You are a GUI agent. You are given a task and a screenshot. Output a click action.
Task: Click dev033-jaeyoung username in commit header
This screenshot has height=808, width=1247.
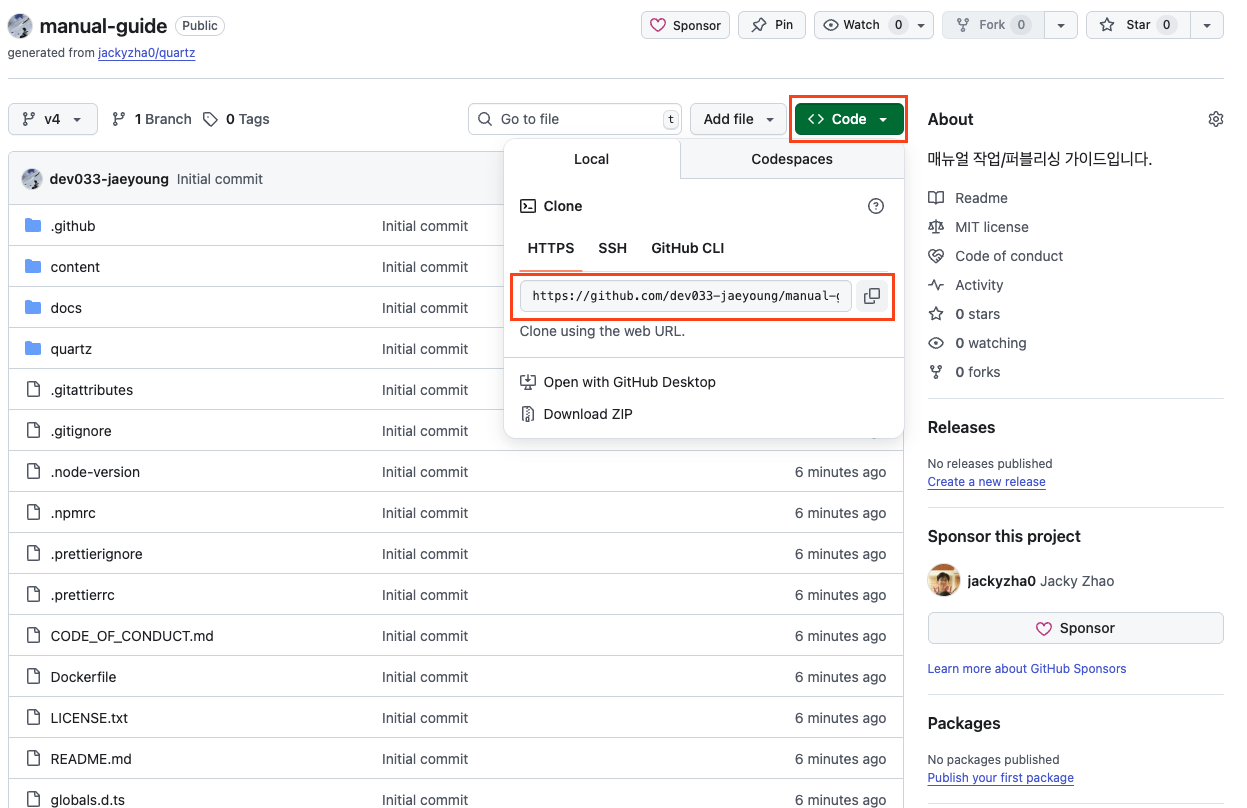click(109, 179)
